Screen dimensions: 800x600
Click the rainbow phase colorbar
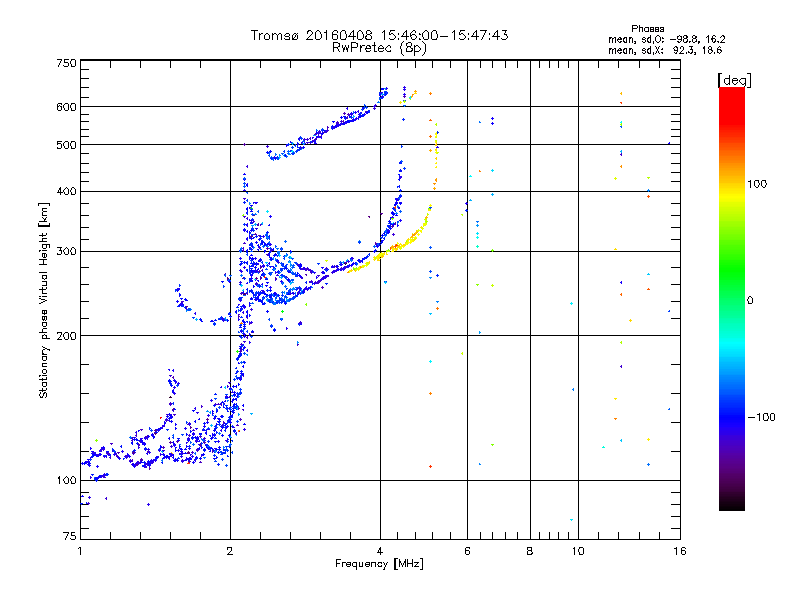click(732, 299)
